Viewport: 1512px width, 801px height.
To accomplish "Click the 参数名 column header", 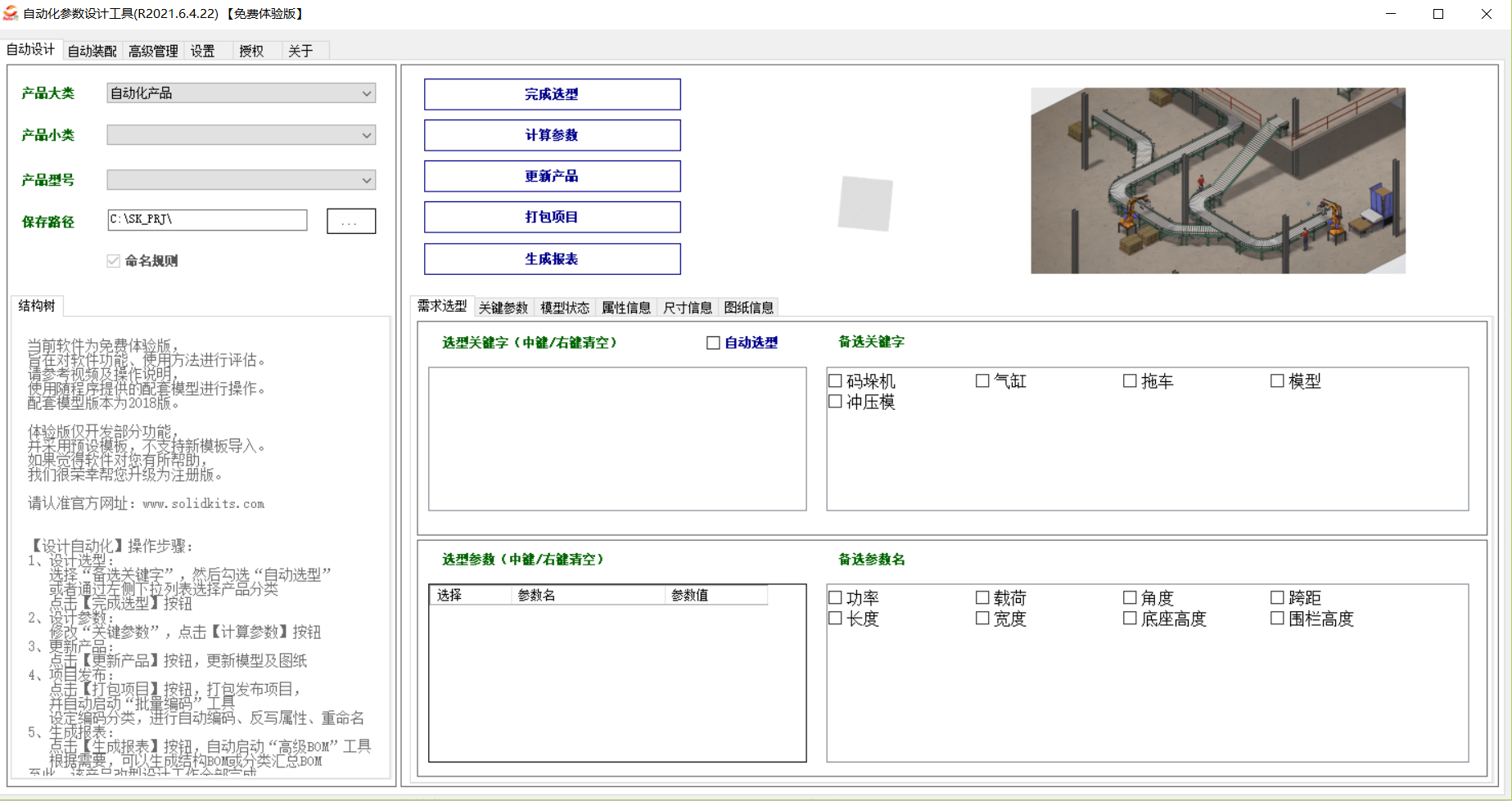I will pos(588,595).
